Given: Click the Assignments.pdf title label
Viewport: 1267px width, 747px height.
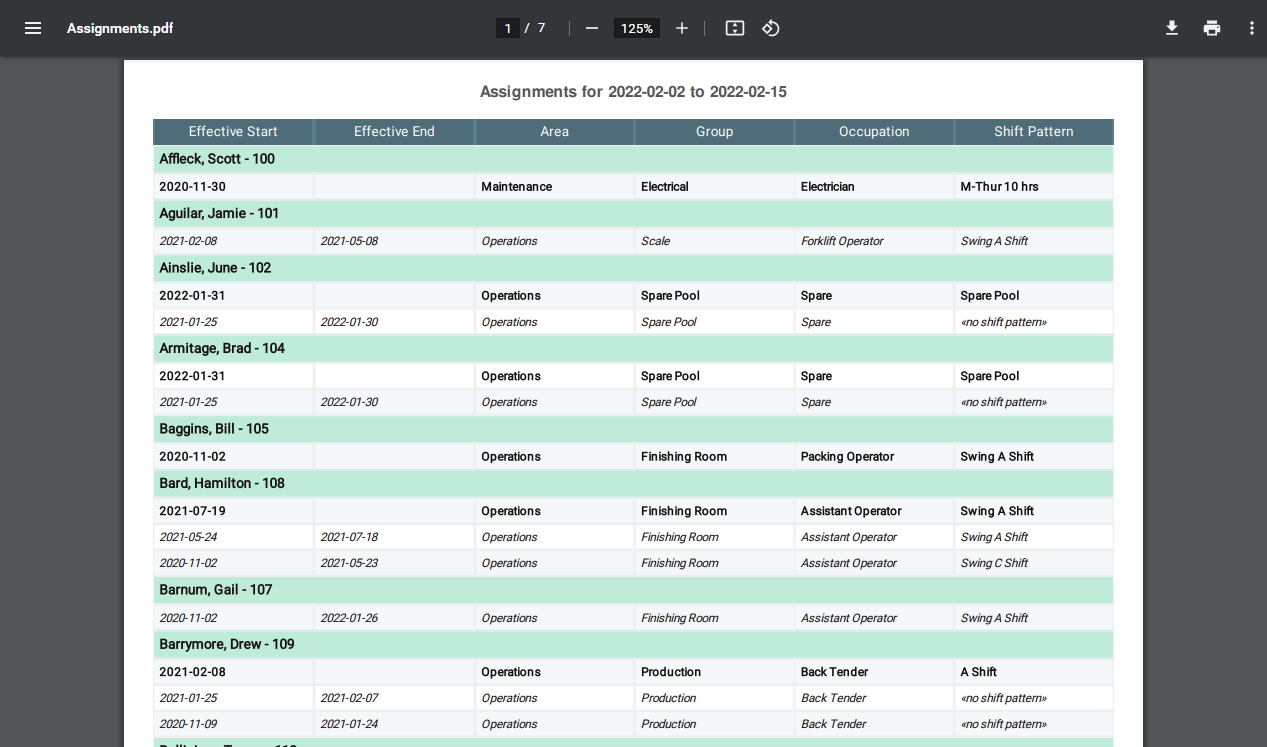Looking at the screenshot, I should click(119, 28).
